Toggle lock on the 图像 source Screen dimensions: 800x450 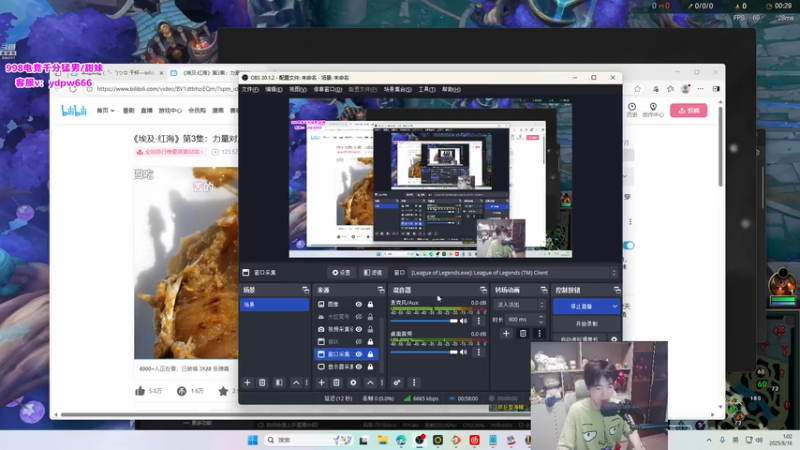(x=370, y=304)
